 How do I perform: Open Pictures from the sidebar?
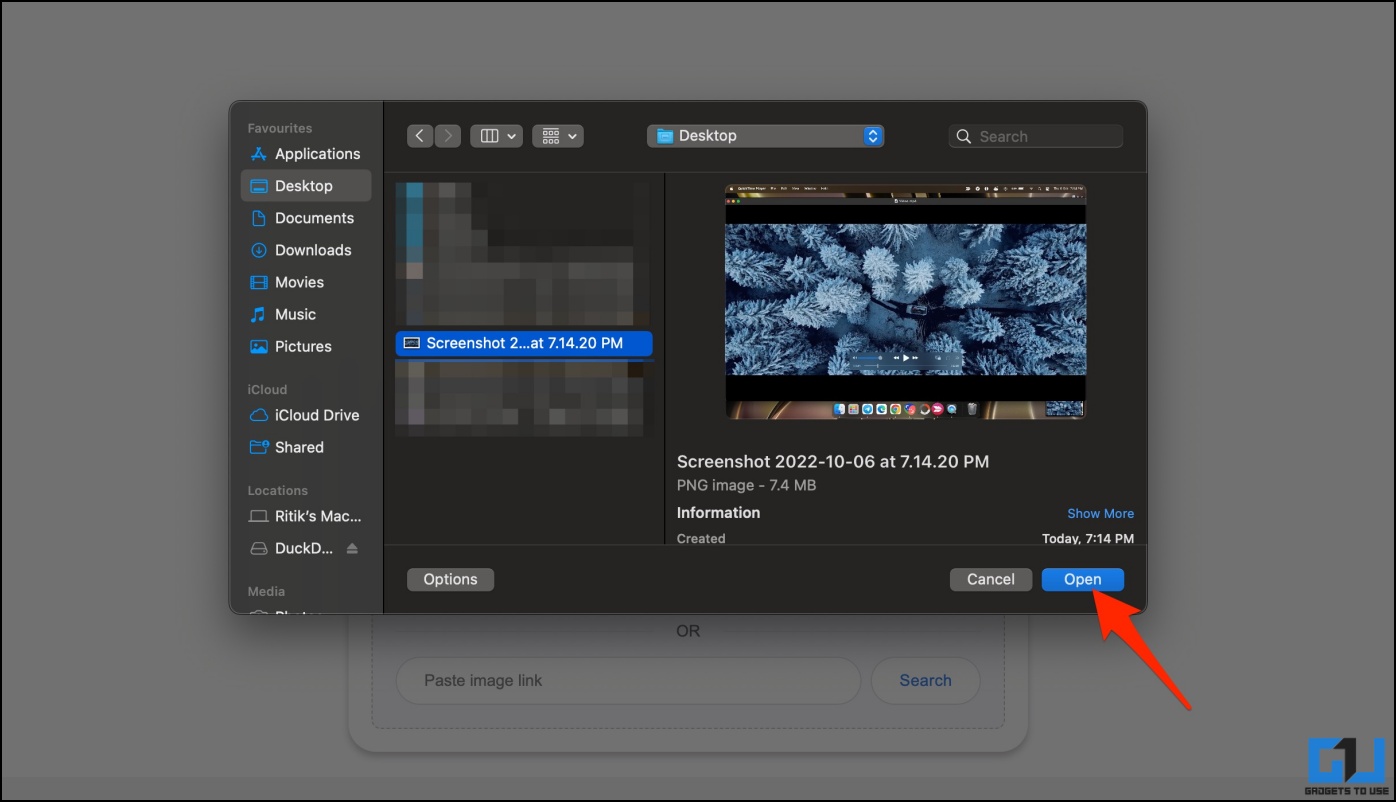pos(306,346)
